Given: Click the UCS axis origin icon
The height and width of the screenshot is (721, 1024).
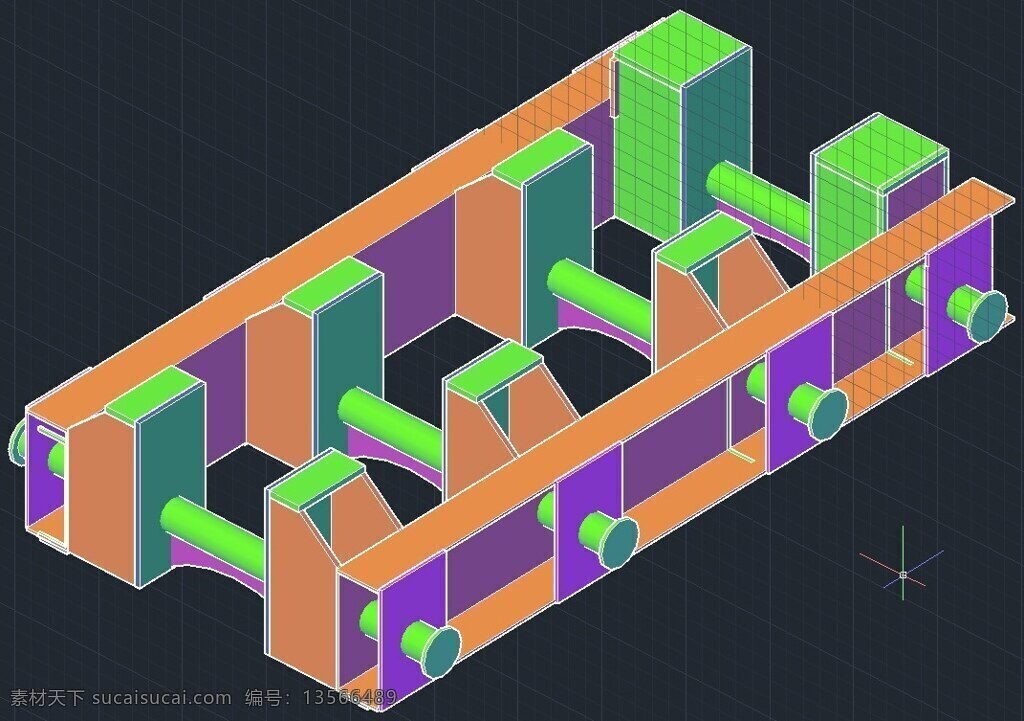Looking at the screenshot, I should 903,574.
